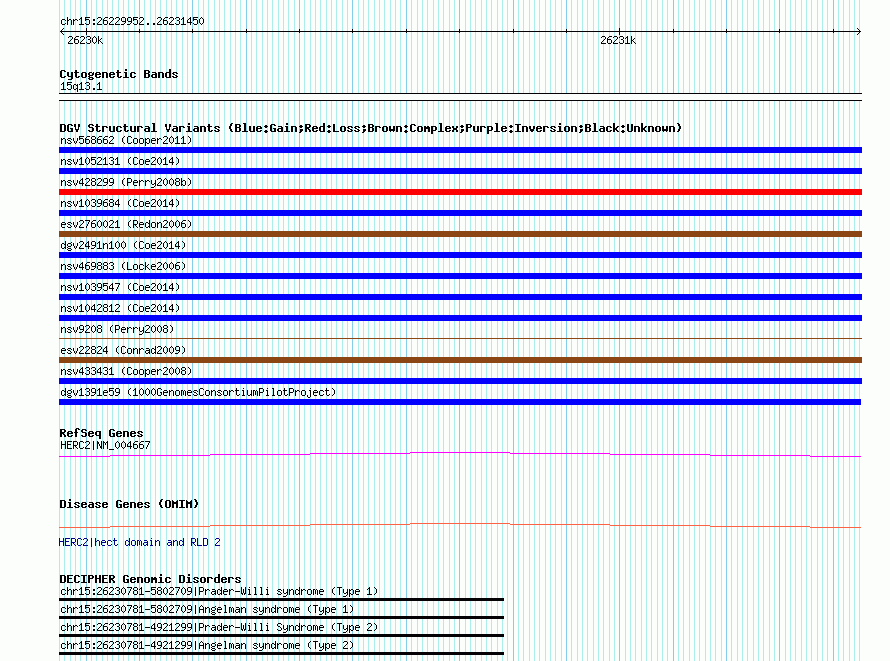Click the nsv428299 (Perry2008b) text label
The image size is (890, 661).
pos(126,182)
